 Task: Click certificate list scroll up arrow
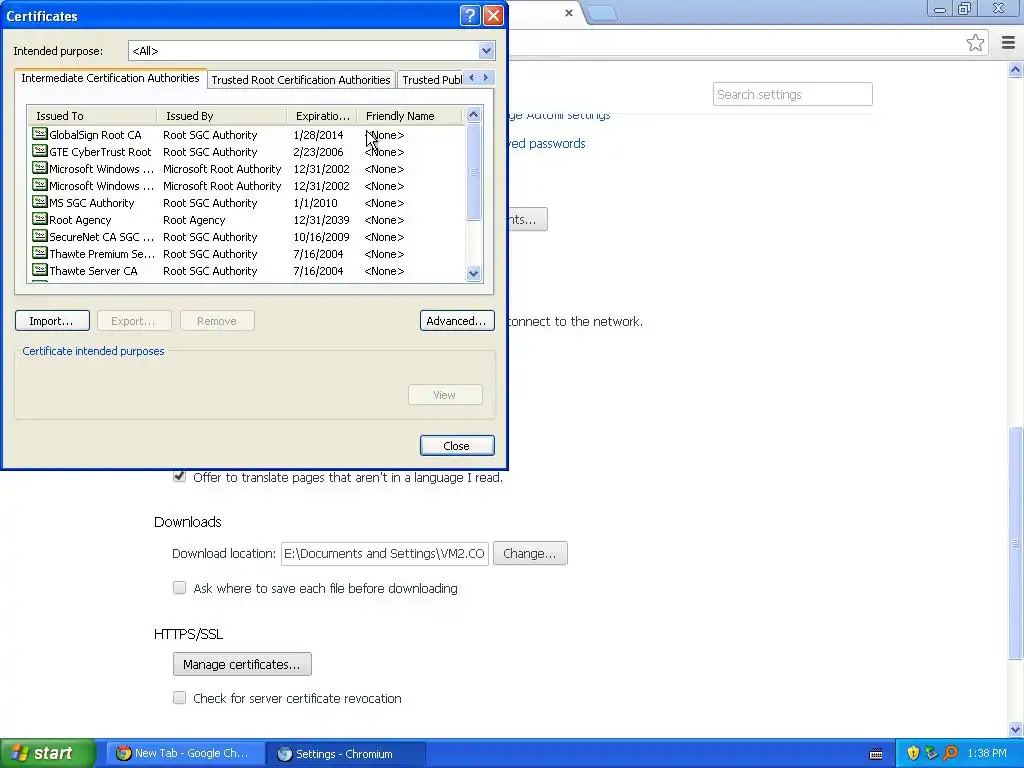(473, 114)
